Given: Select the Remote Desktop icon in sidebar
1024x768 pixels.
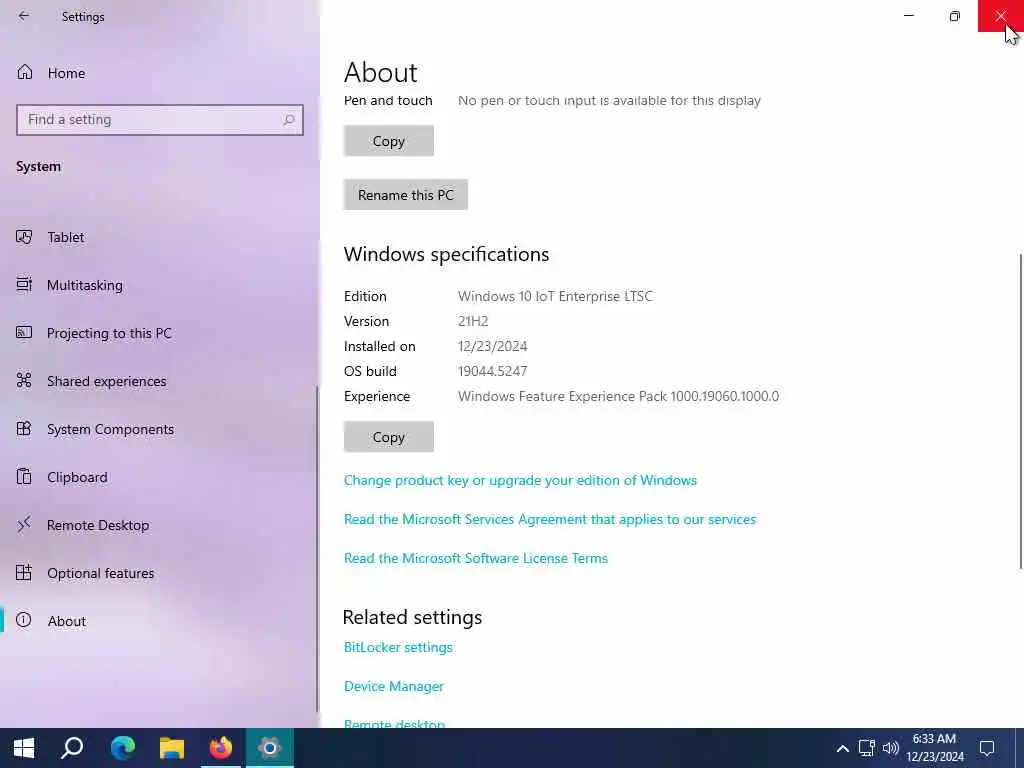Looking at the screenshot, I should click(24, 524).
